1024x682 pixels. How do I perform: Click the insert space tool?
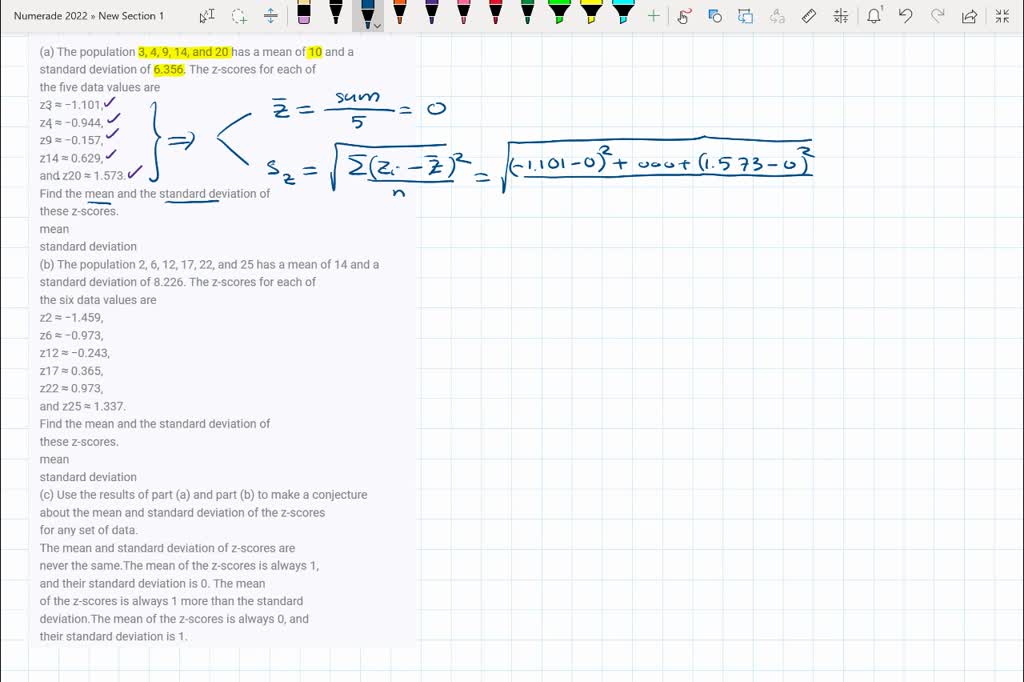pyautogui.click(x=270, y=15)
